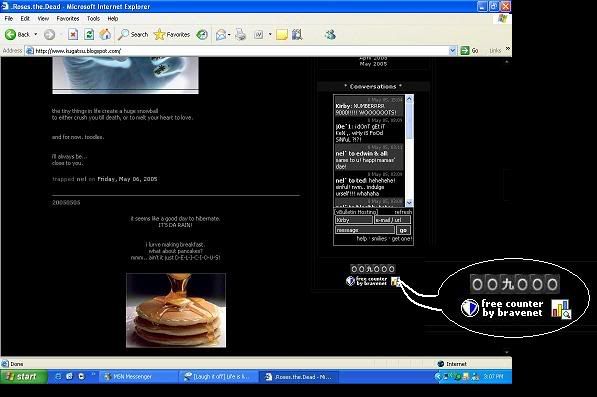Viewport: 597px width, 397px height.
Task: Click the page scrollbar down arrow
Action: 507,352
